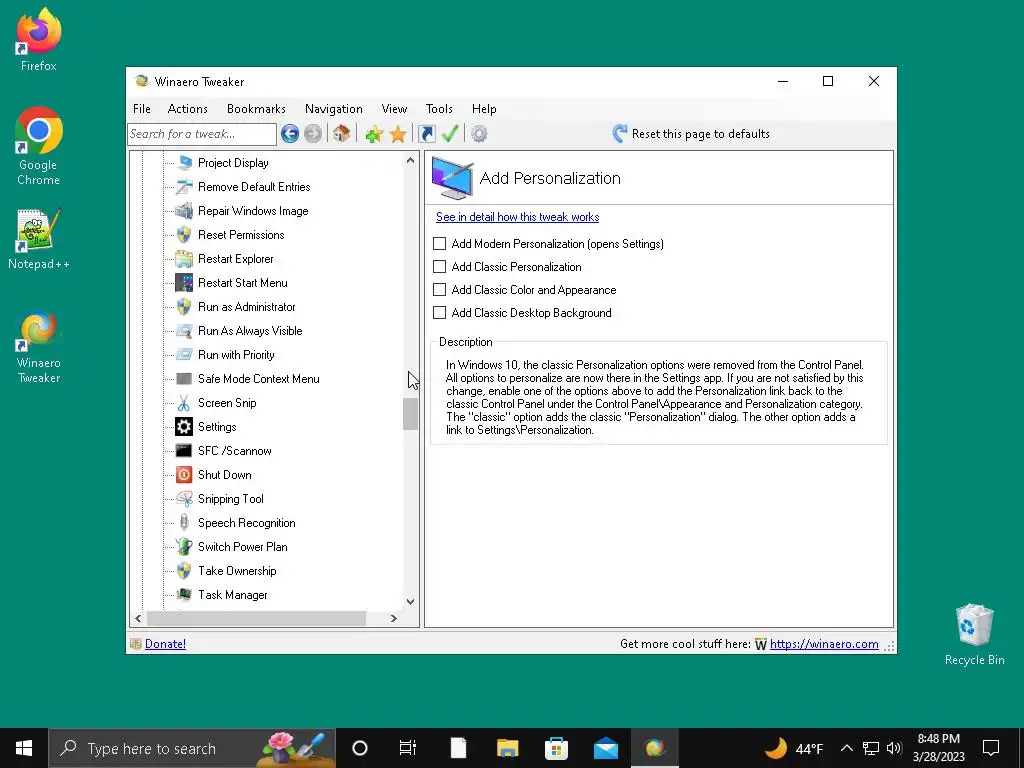Add this page to bookmarks icon
Viewport: 1024px width, 768px height.
click(x=374, y=134)
